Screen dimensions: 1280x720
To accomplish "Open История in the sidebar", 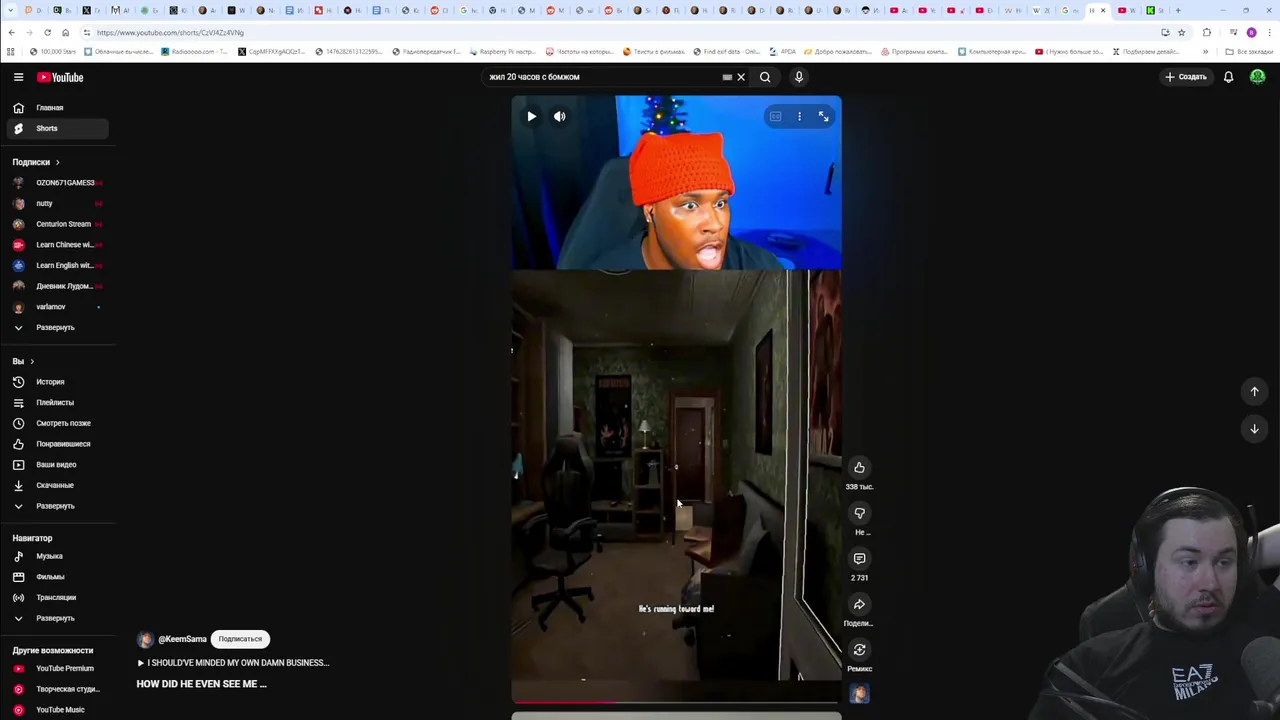I will point(57,382).
